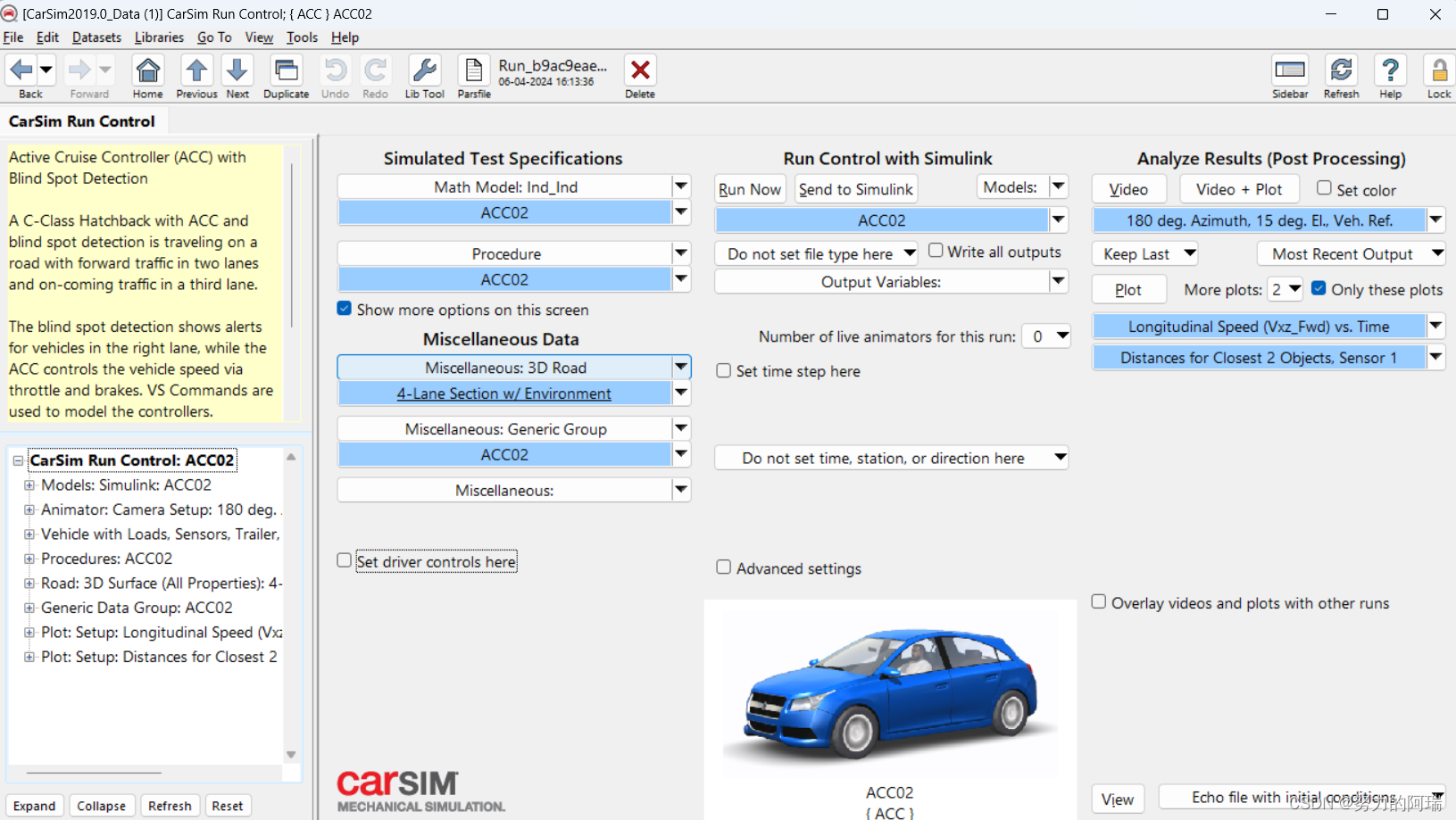Open the Back history dropdown arrow
This screenshot has height=820, width=1456.
tap(46, 70)
